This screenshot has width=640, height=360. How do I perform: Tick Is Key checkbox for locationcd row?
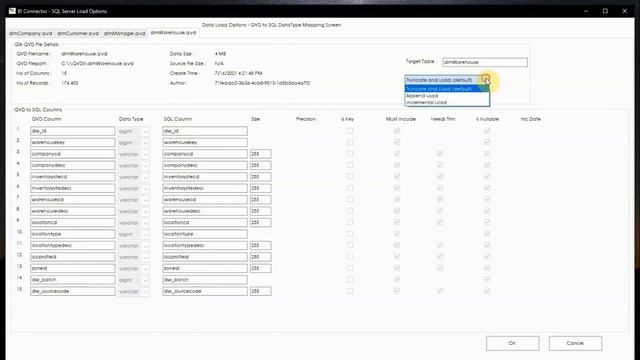coord(350,222)
